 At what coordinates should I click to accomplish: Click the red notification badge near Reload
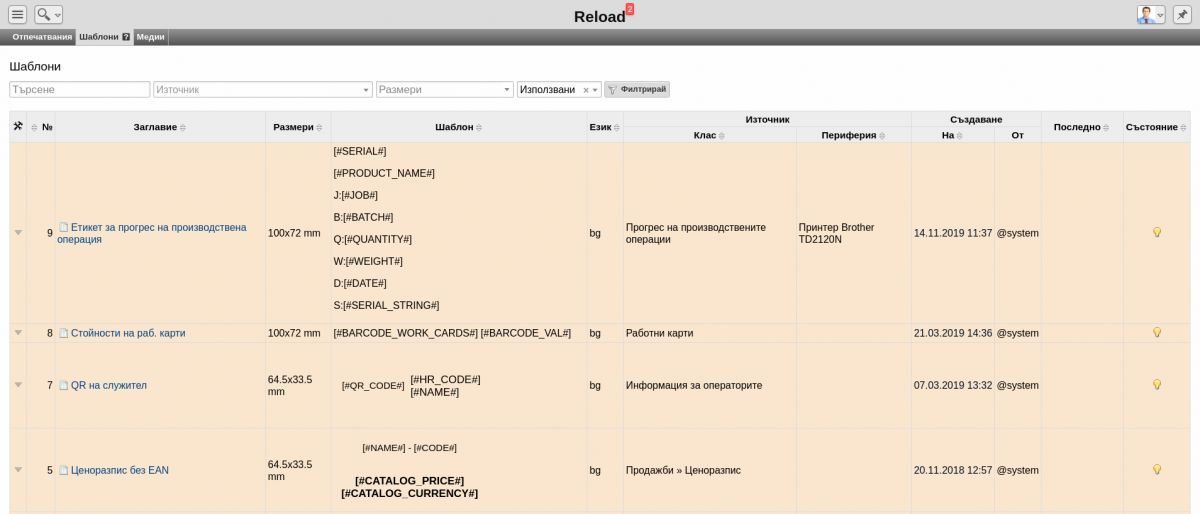(630, 9)
